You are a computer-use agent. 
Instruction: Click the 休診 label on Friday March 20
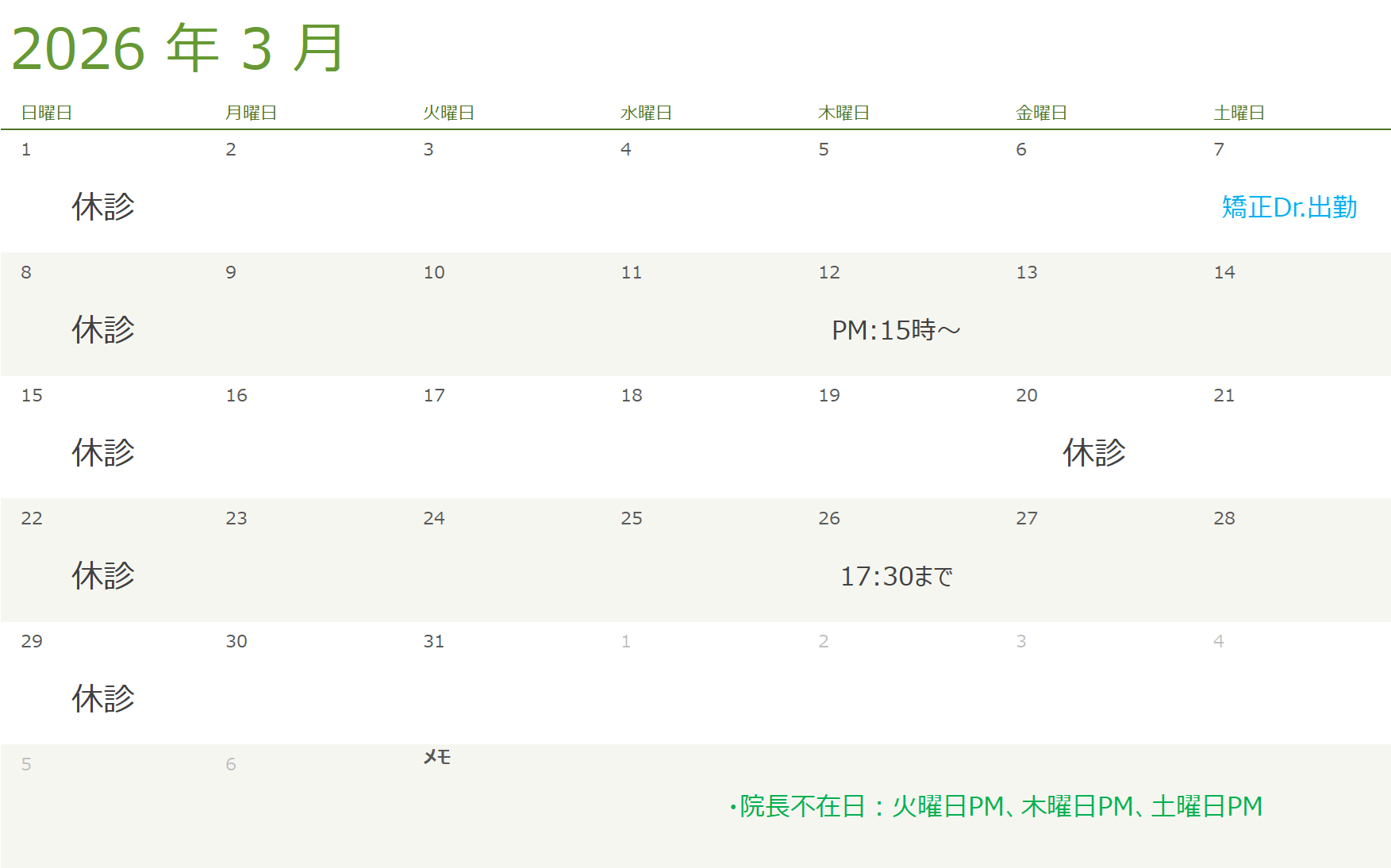[1093, 453]
